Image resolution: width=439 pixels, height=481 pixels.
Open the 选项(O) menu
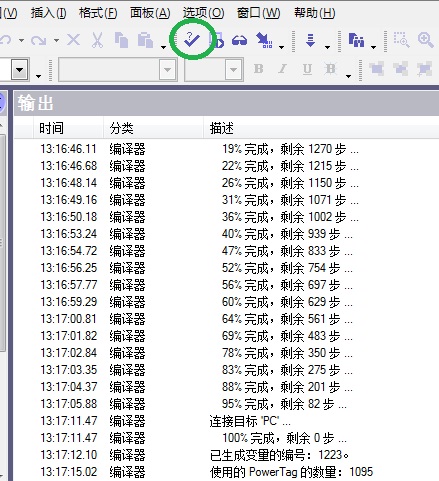(x=203, y=13)
